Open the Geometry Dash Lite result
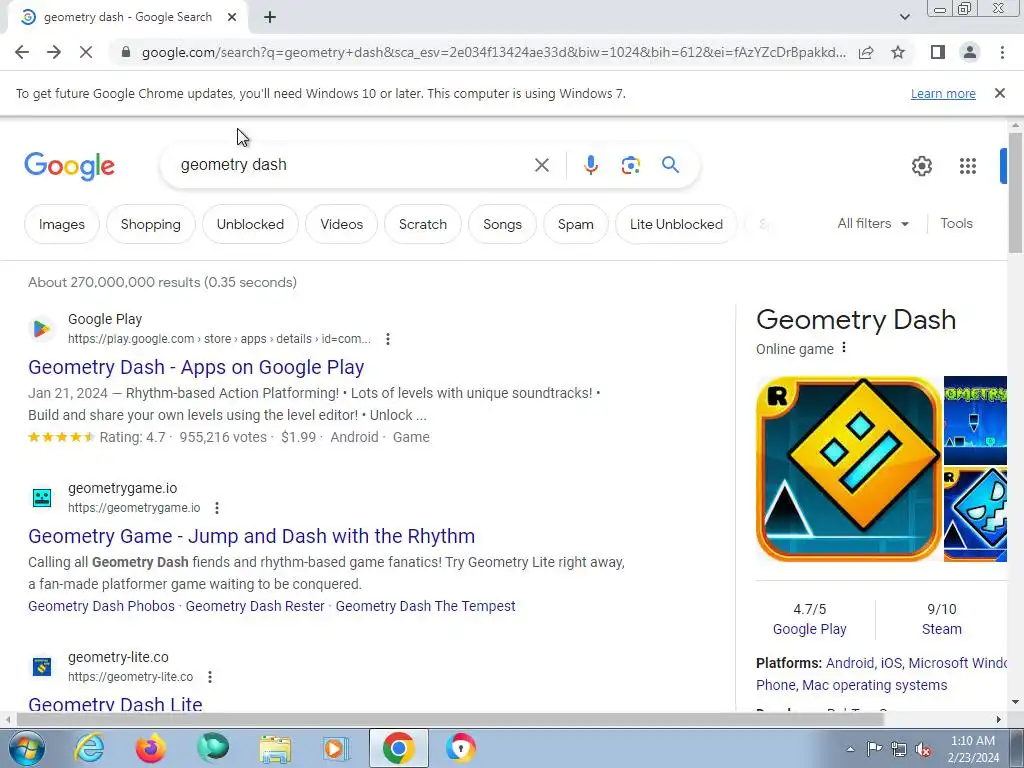 [115, 704]
